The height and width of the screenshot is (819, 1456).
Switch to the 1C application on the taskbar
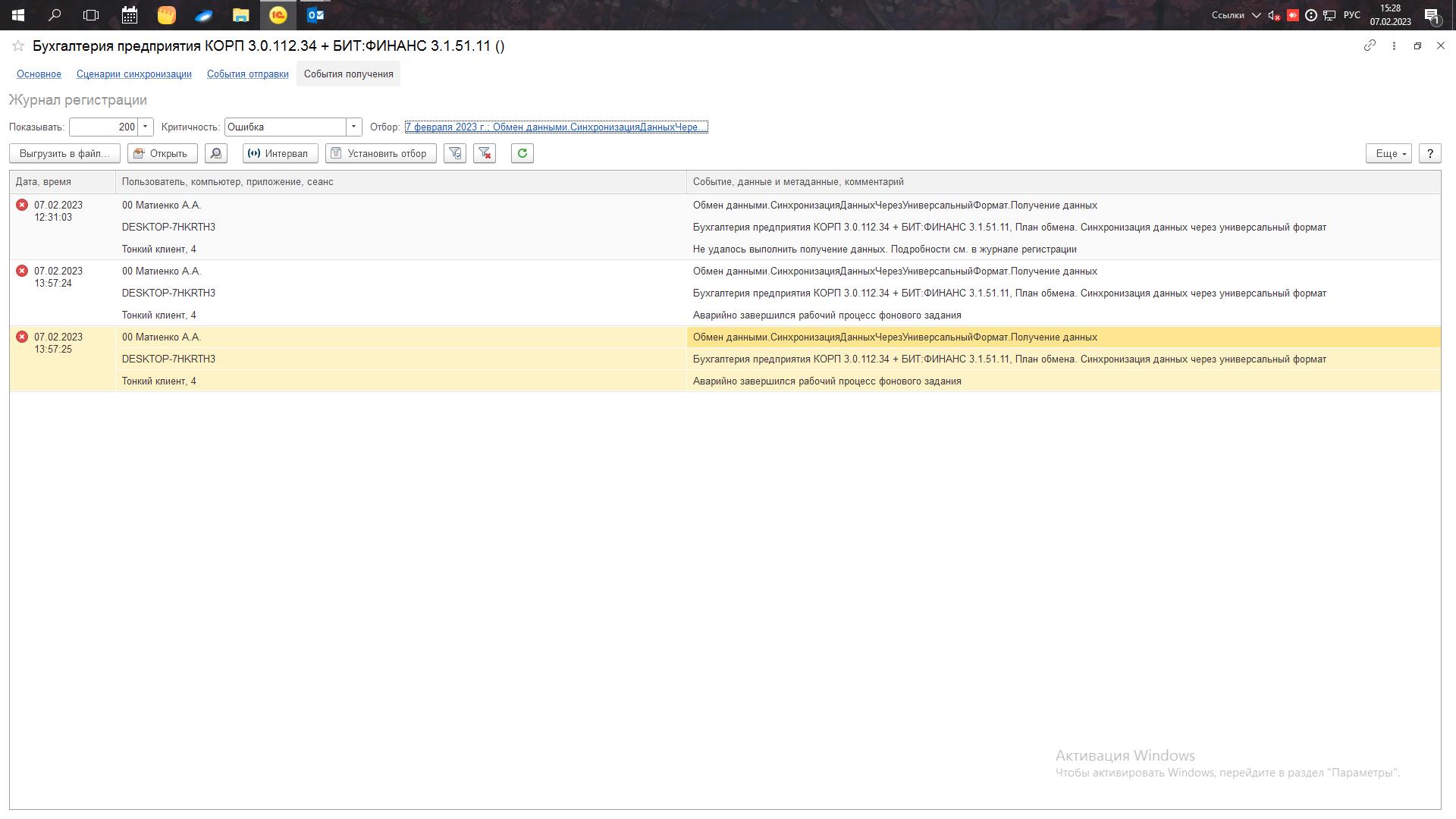click(278, 14)
